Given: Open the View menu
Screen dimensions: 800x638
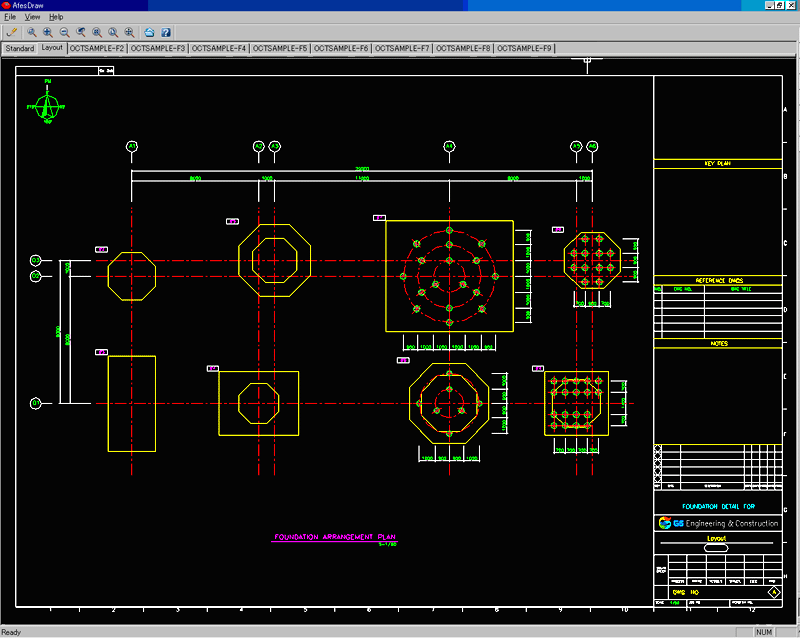Looking at the screenshot, I should [x=32, y=17].
